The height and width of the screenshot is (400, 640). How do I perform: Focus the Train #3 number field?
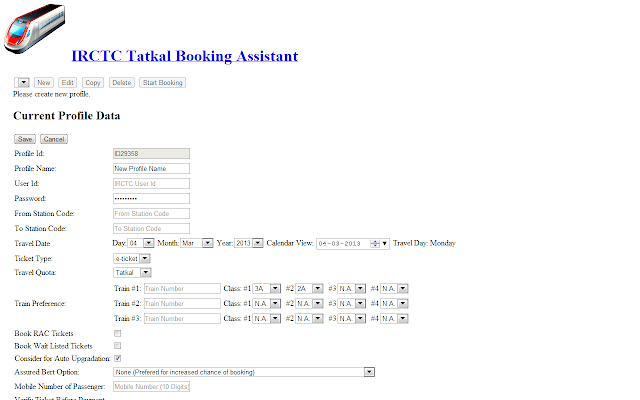182,318
